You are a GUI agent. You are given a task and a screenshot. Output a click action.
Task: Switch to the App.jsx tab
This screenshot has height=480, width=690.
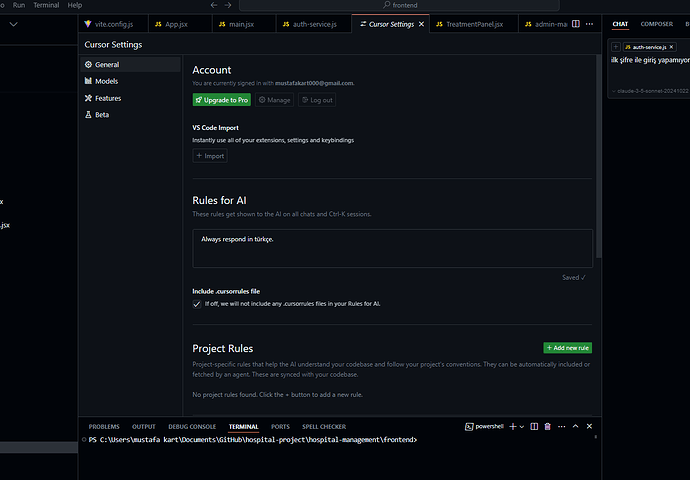[180, 24]
